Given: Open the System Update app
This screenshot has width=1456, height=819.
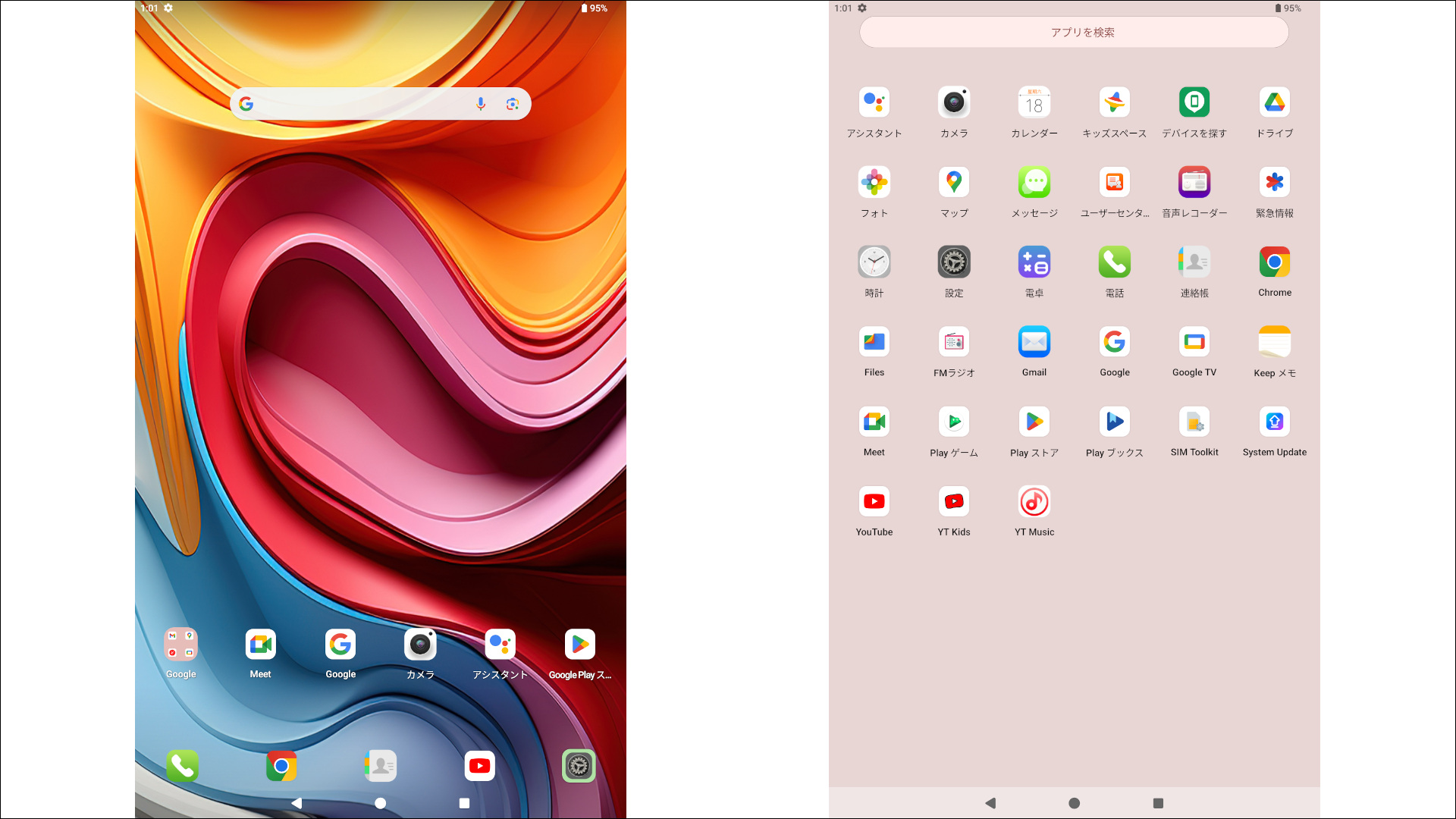Looking at the screenshot, I should click(1274, 422).
